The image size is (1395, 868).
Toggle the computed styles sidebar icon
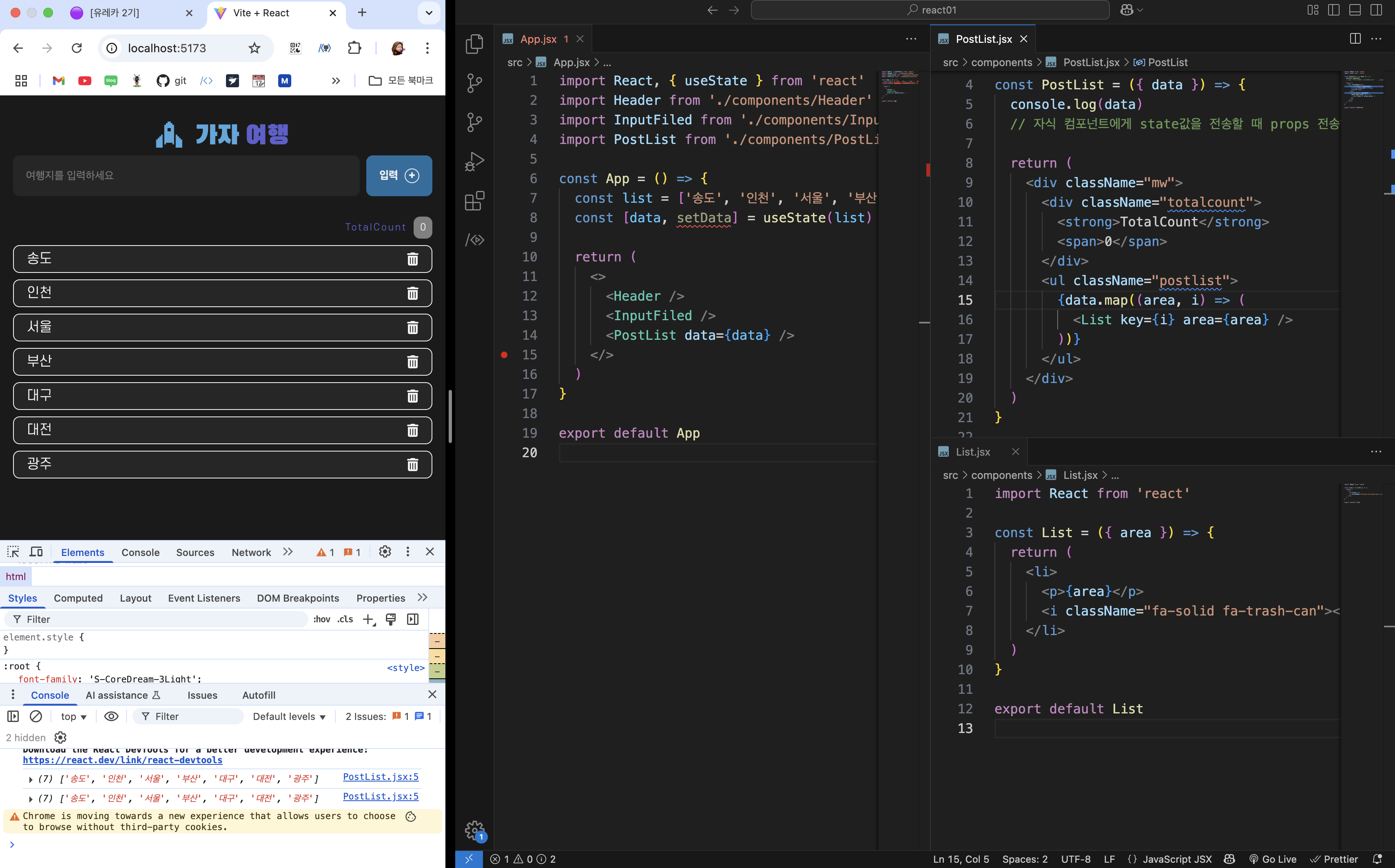pos(413,619)
